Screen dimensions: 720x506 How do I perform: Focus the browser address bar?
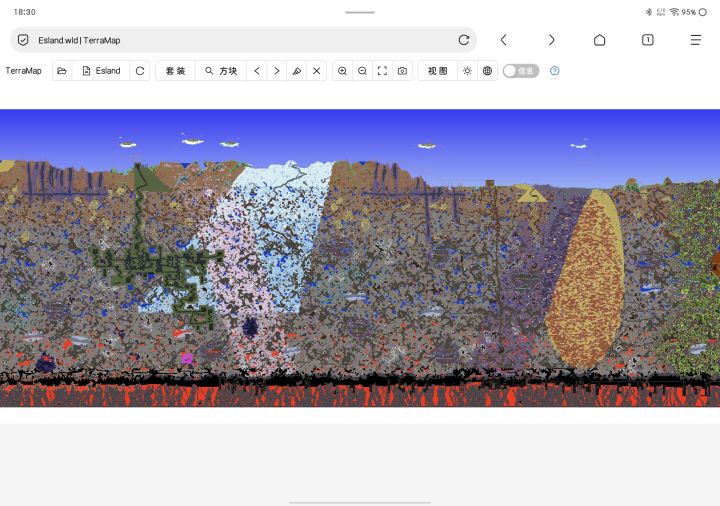(x=243, y=40)
